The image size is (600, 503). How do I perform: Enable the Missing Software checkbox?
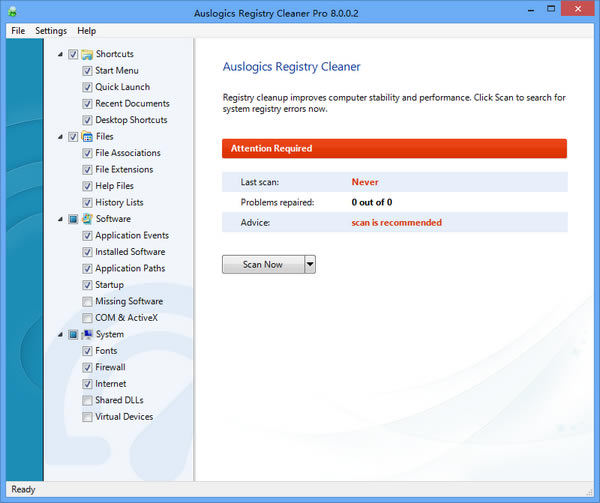coord(88,301)
